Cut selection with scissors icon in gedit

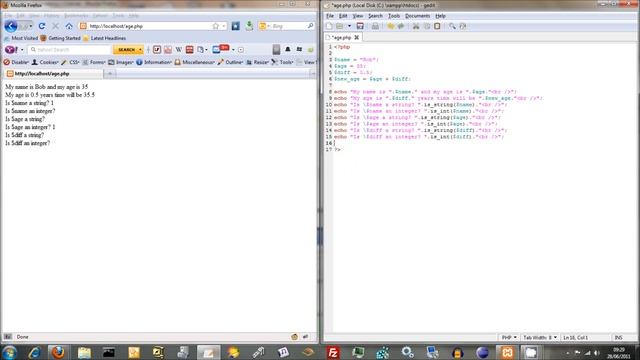pos(416,26)
